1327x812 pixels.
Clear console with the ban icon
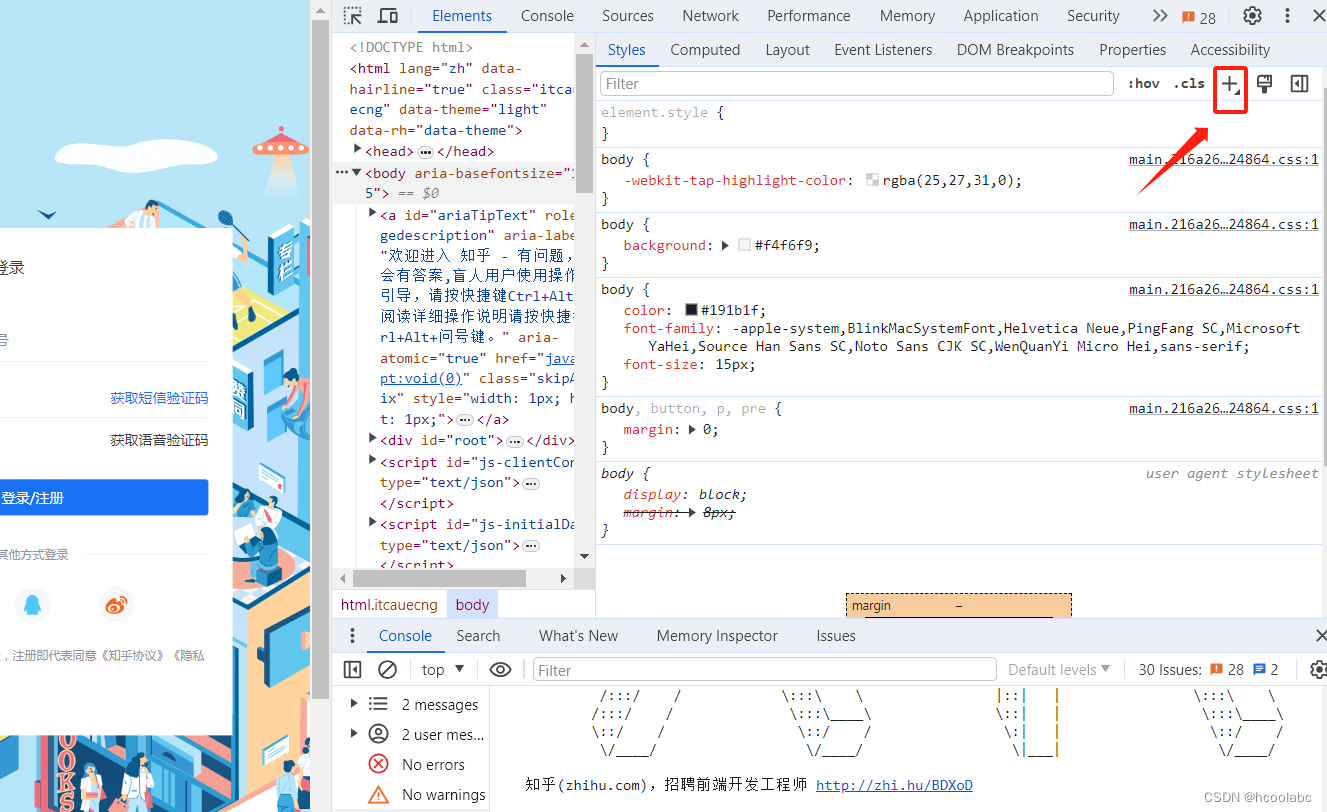388,670
